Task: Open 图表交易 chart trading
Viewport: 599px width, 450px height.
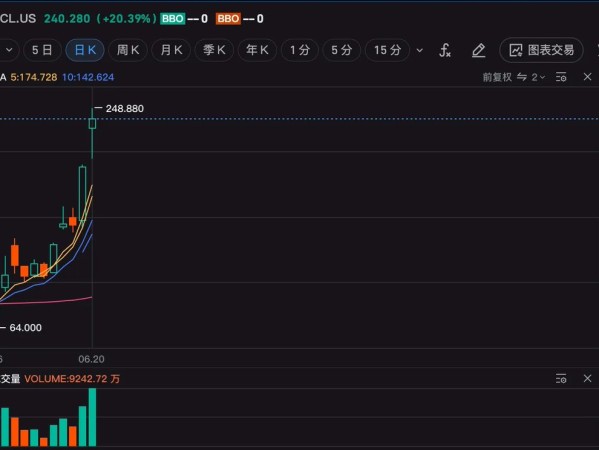Action: click(x=541, y=50)
